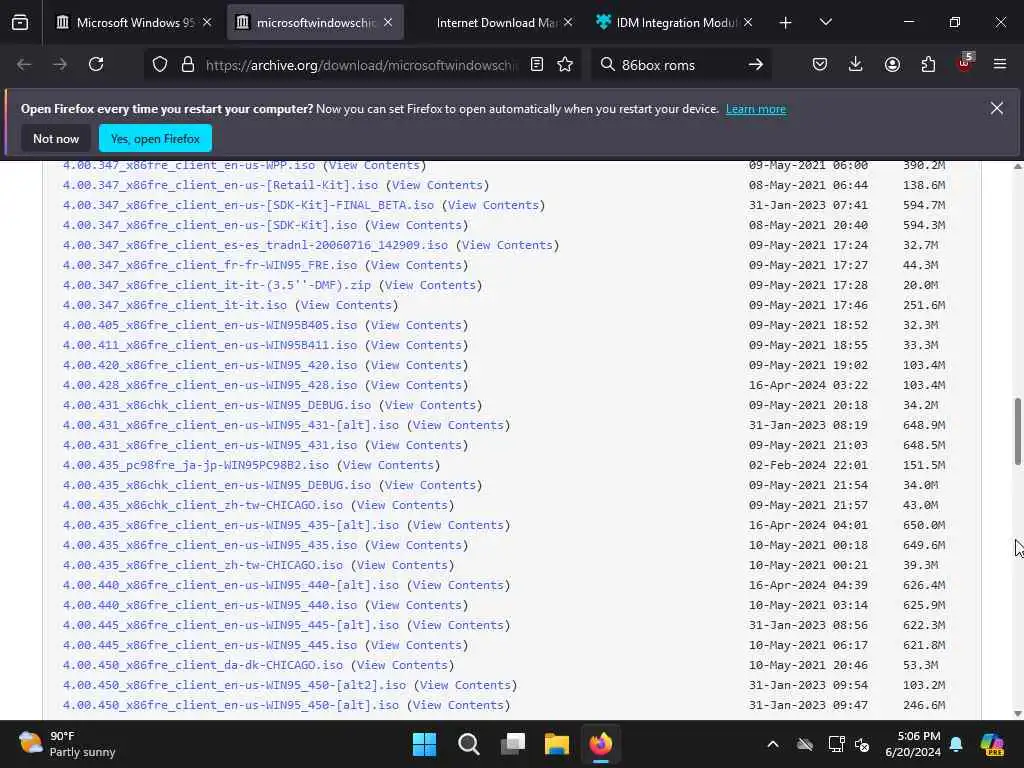Open Firefox account menu
The width and height of the screenshot is (1024, 768).
click(x=892, y=64)
